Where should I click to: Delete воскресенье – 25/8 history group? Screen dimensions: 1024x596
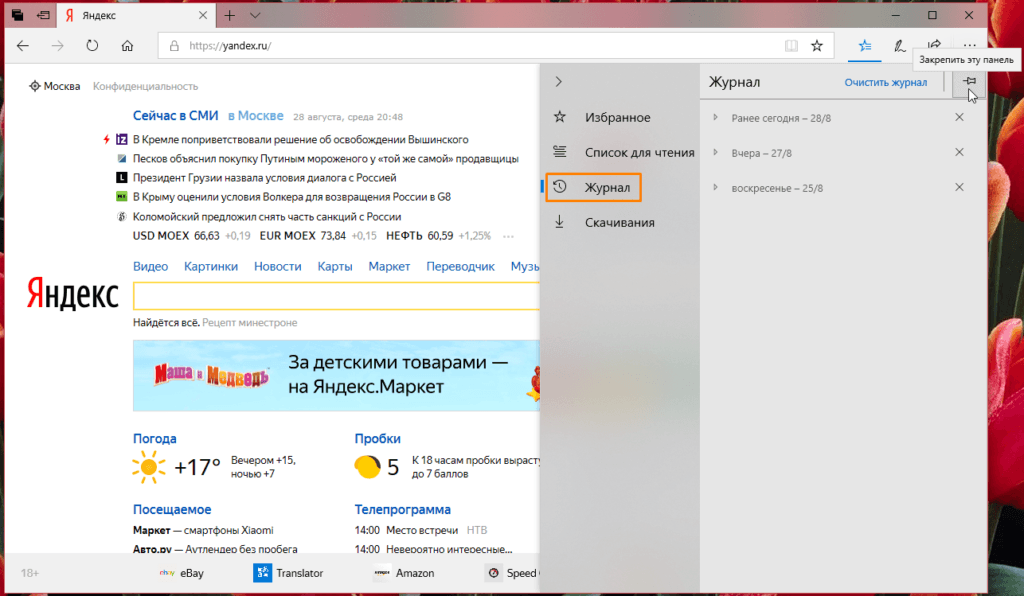click(x=959, y=187)
